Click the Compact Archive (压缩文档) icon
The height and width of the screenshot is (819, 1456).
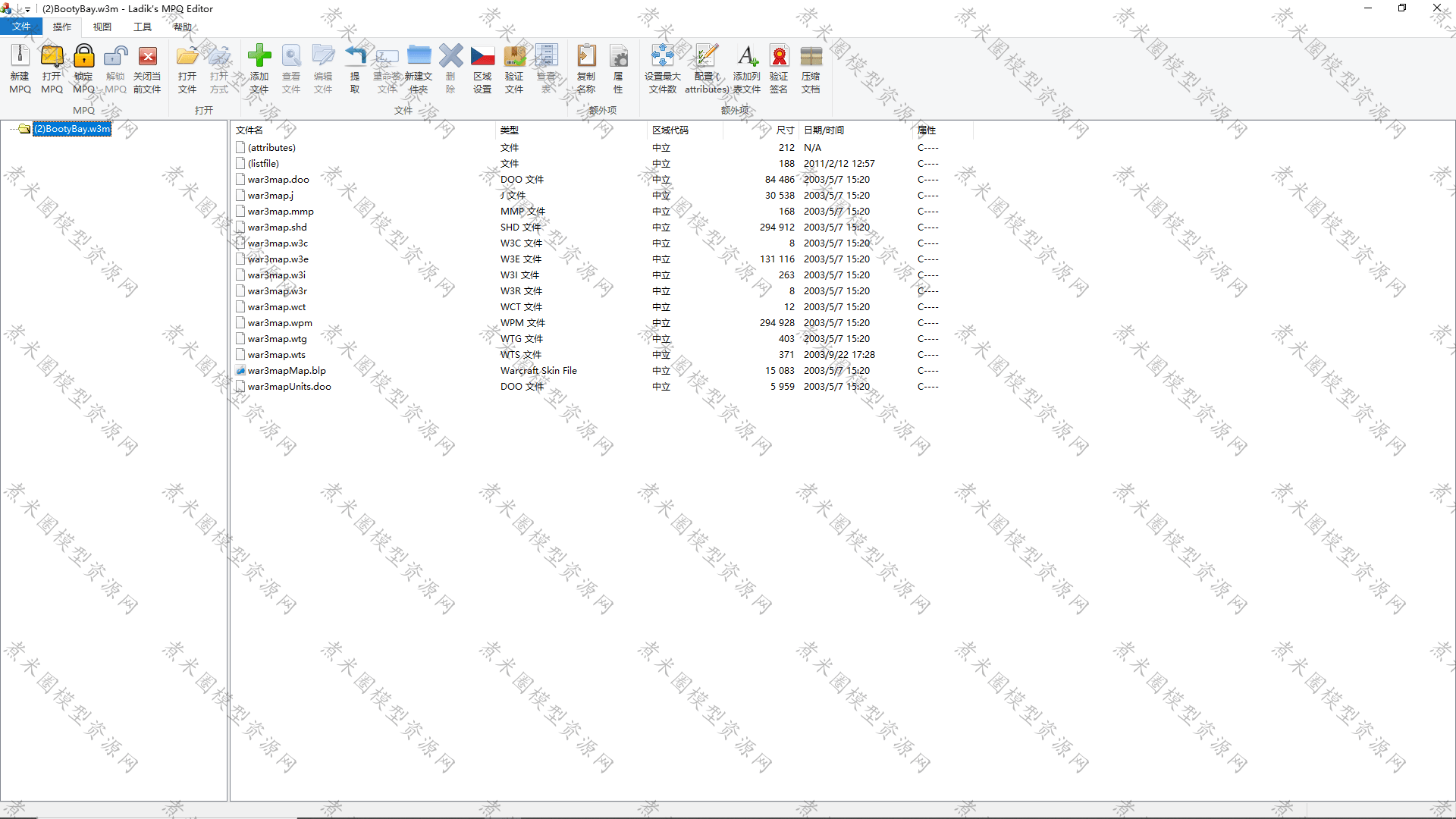[x=811, y=56]
